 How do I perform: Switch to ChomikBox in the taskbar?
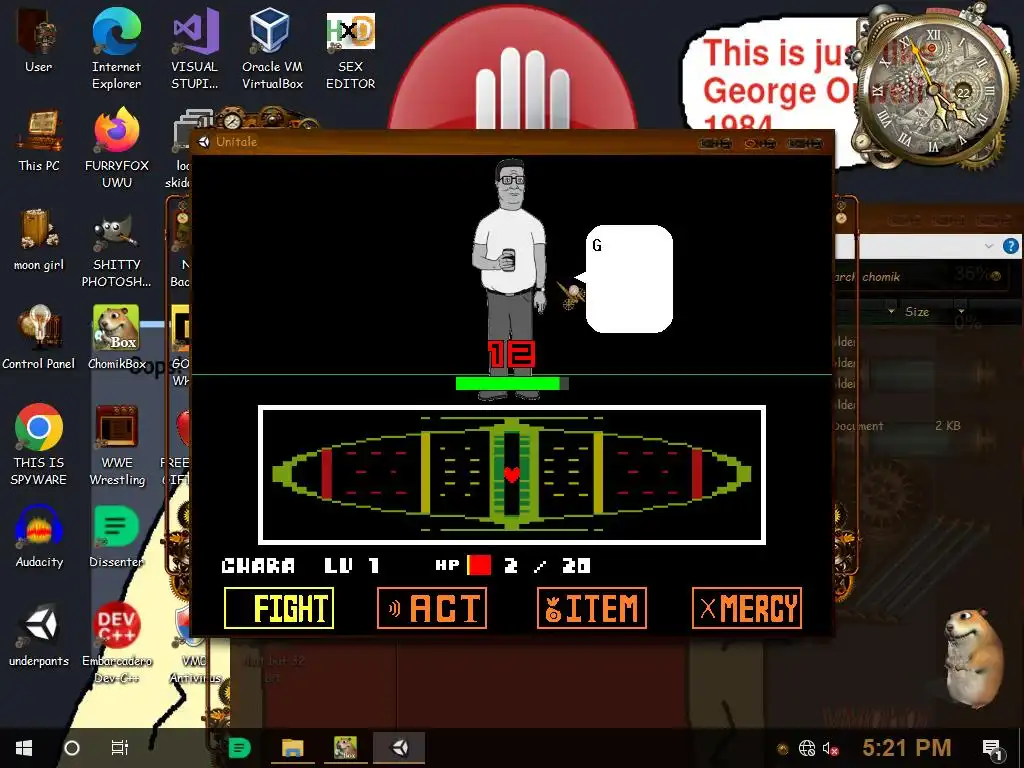click(345, 748)
